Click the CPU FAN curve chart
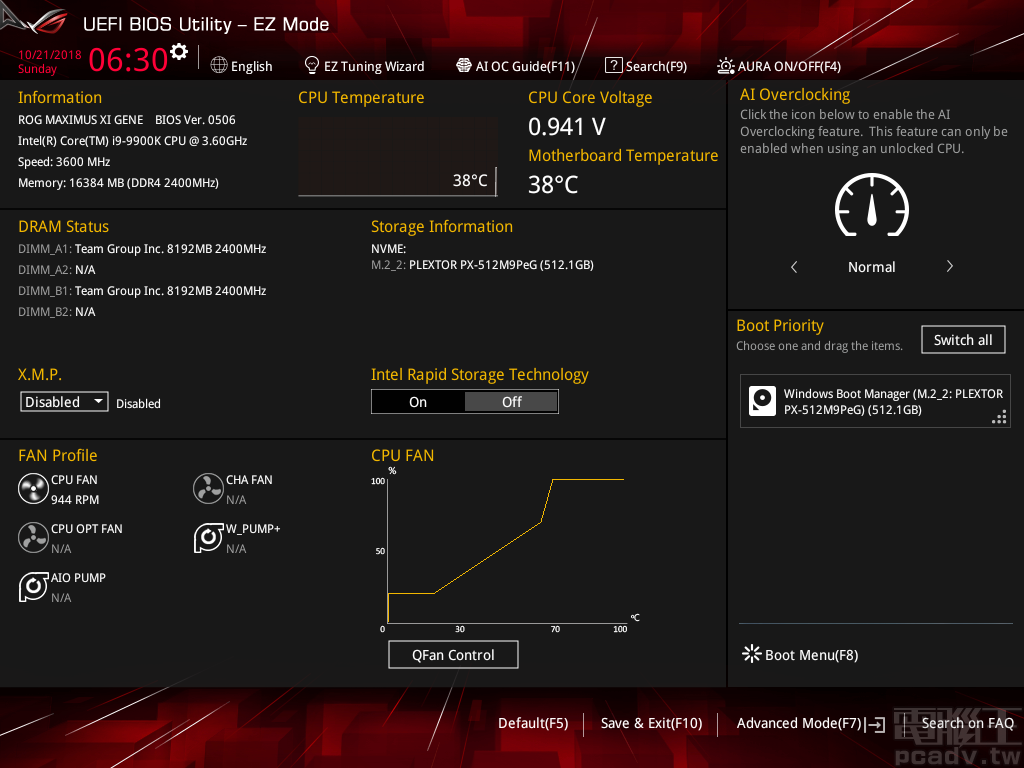This screenshot has height=768, width=1024. click(506, 549)
